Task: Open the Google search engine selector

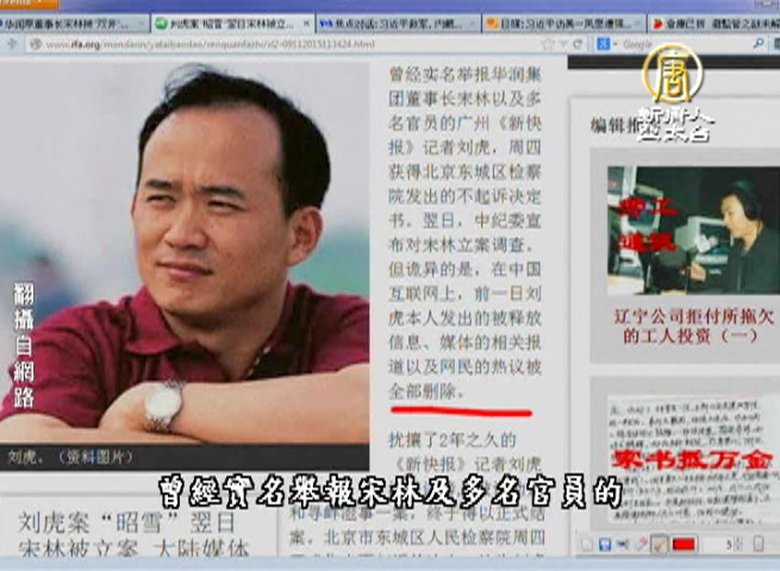Action: tap(605, 44)
